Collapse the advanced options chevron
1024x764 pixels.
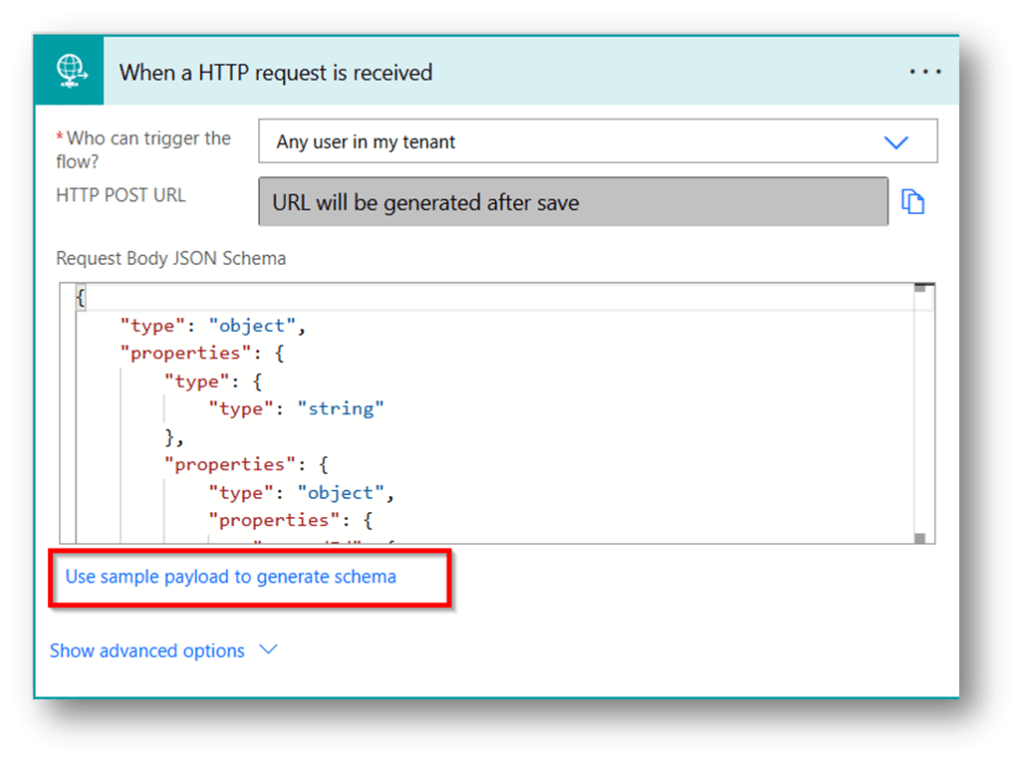tap(267, 649)
